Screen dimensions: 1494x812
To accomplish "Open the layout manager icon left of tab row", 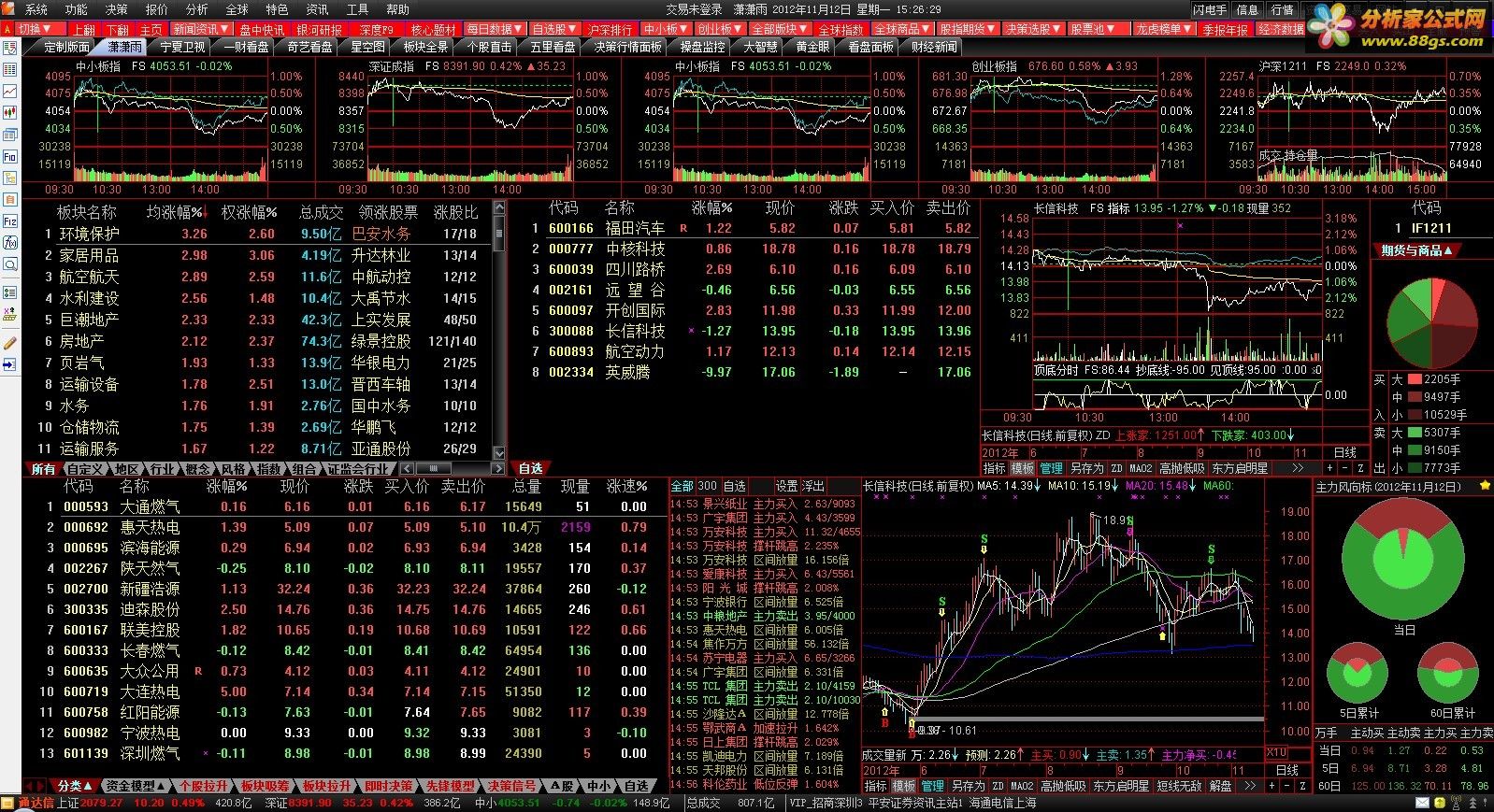I will [10, 46].
